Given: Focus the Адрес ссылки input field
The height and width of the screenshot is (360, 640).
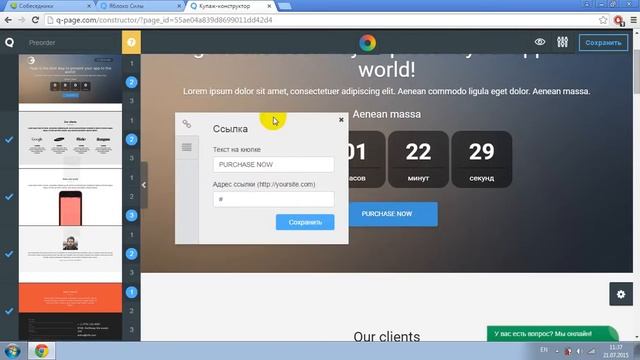Looking at the screenshot, I should [x=273, y=199].
